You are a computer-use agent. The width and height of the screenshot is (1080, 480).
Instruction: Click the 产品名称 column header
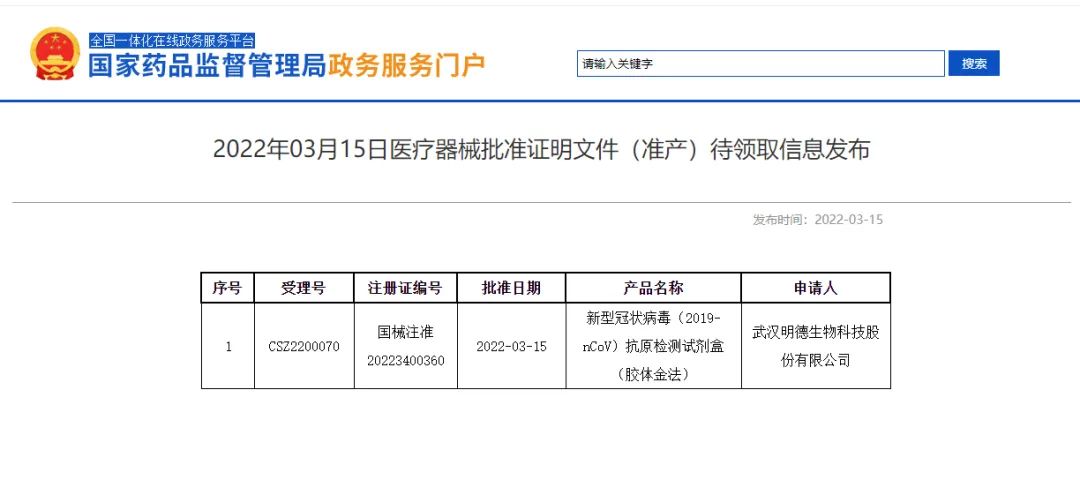point(653,288)
